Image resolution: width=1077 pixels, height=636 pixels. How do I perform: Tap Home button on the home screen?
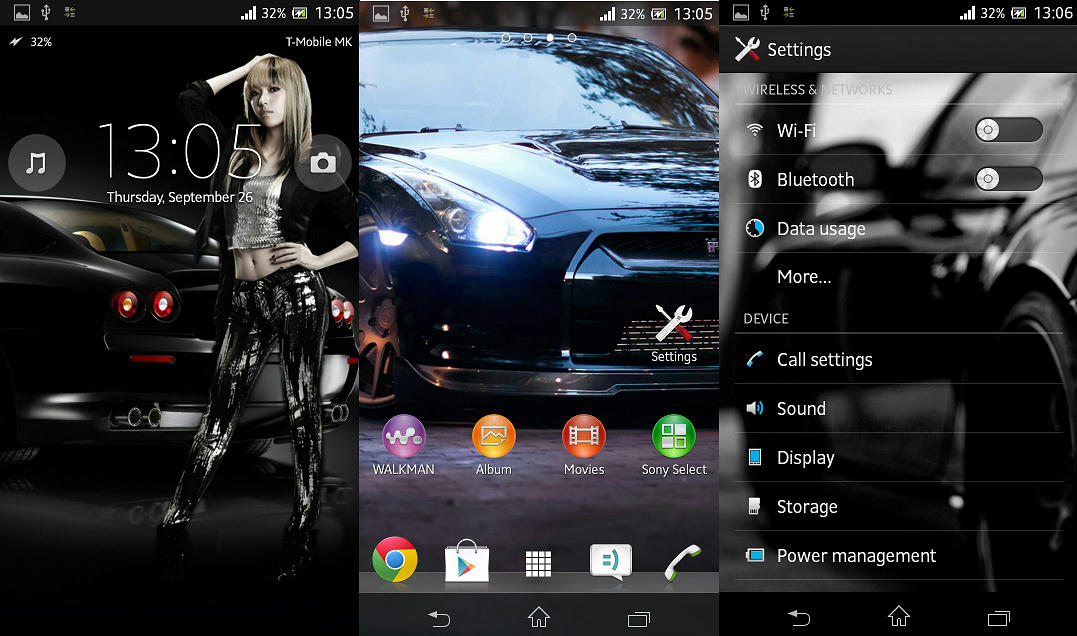[x=538, y=617]
